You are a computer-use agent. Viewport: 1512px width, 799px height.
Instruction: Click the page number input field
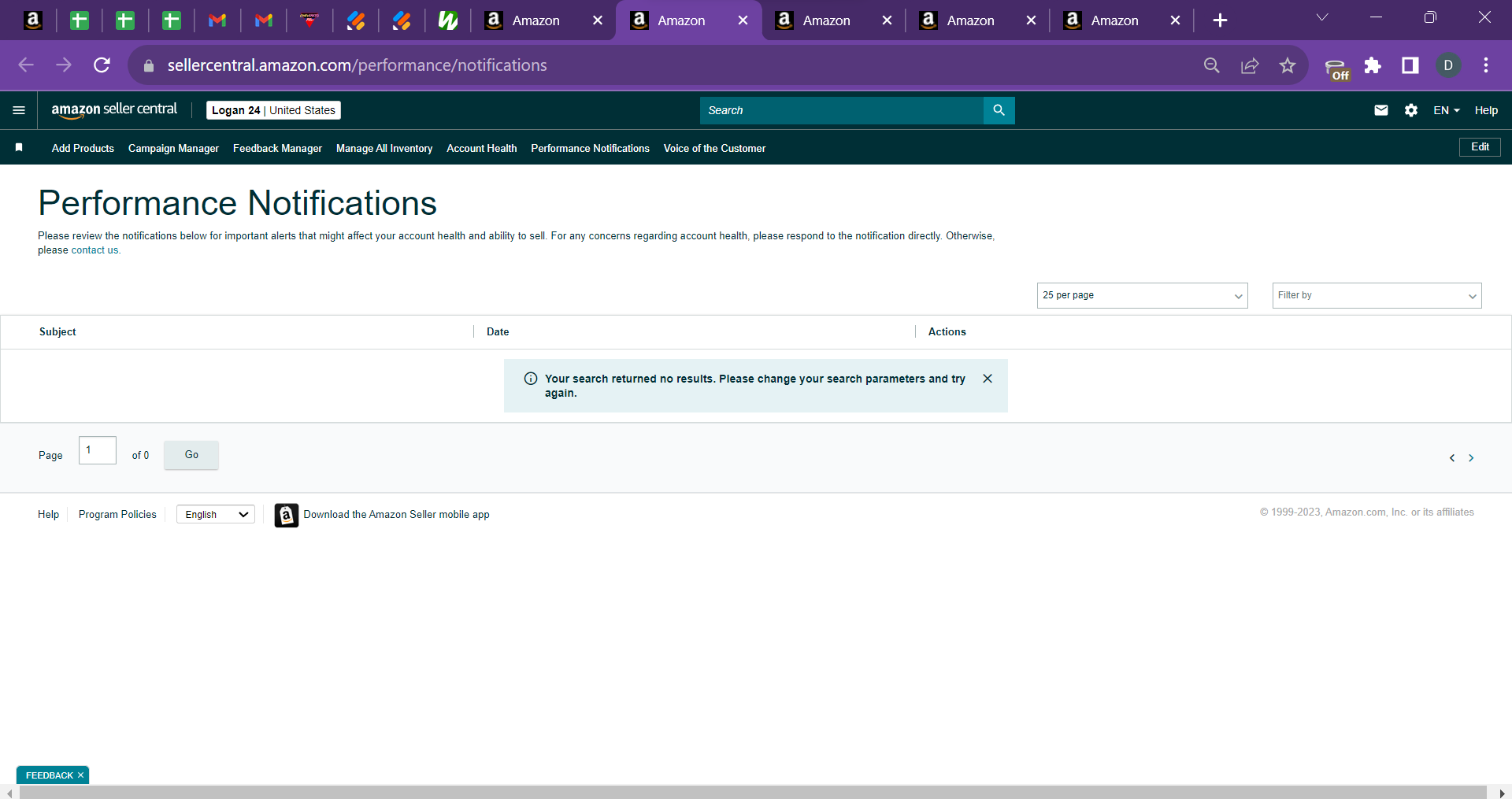(98, 450)
